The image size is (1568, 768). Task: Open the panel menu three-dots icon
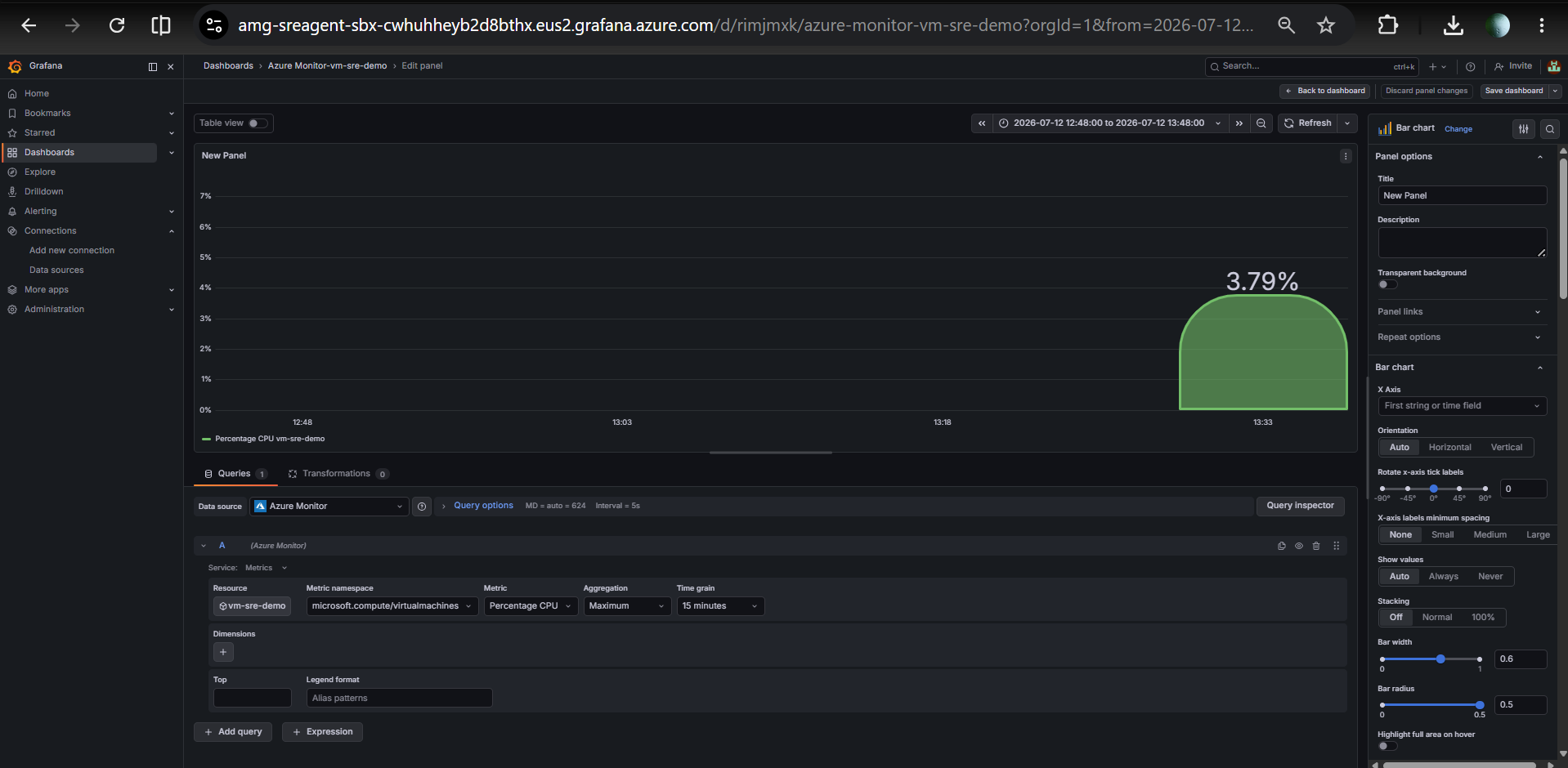pyautogui.click(x=1346, y=156)
